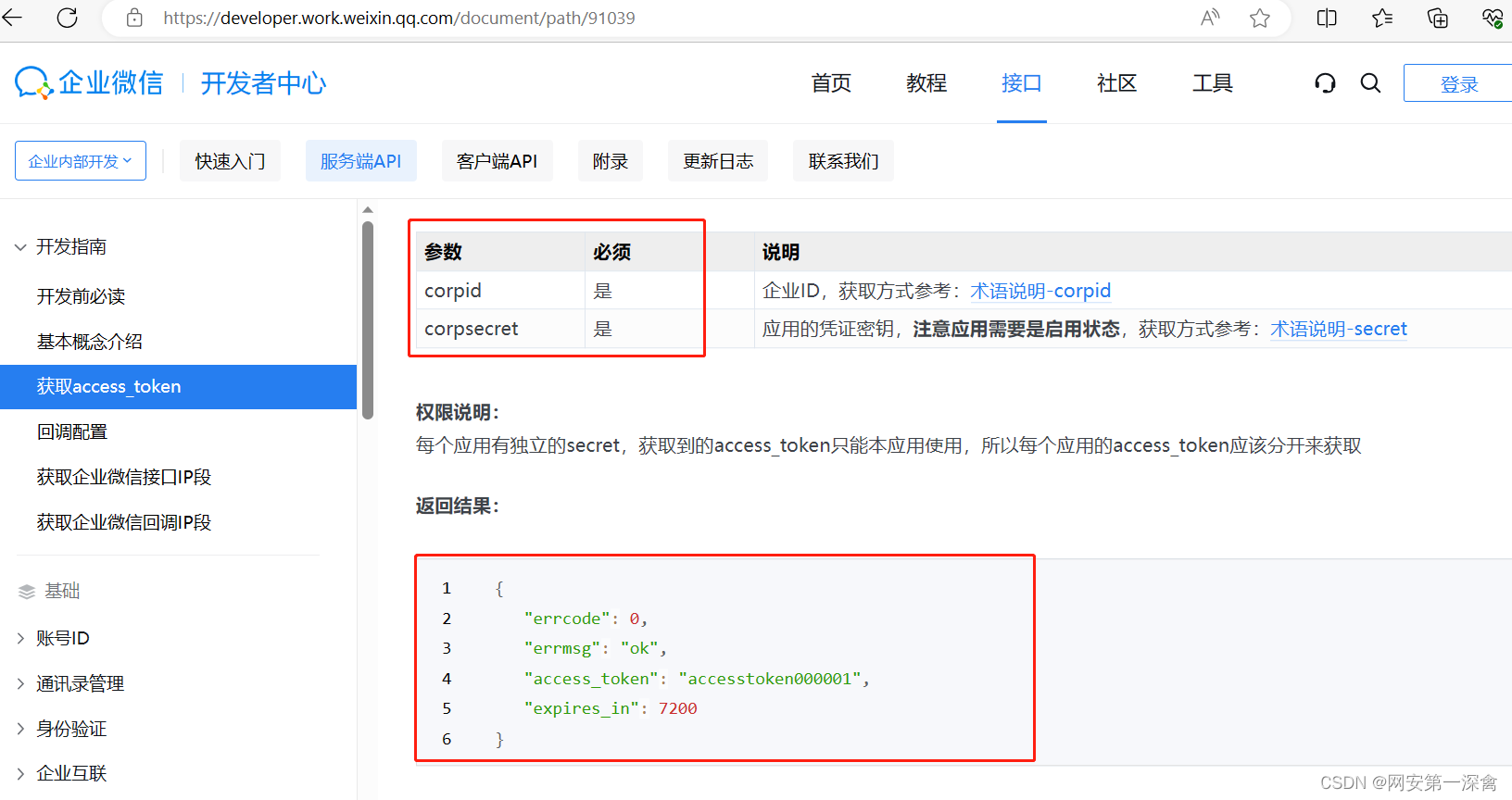Click the 返回结果 heading
Viewport: 1512px width, 800px height.
click(x=458, y=506)
